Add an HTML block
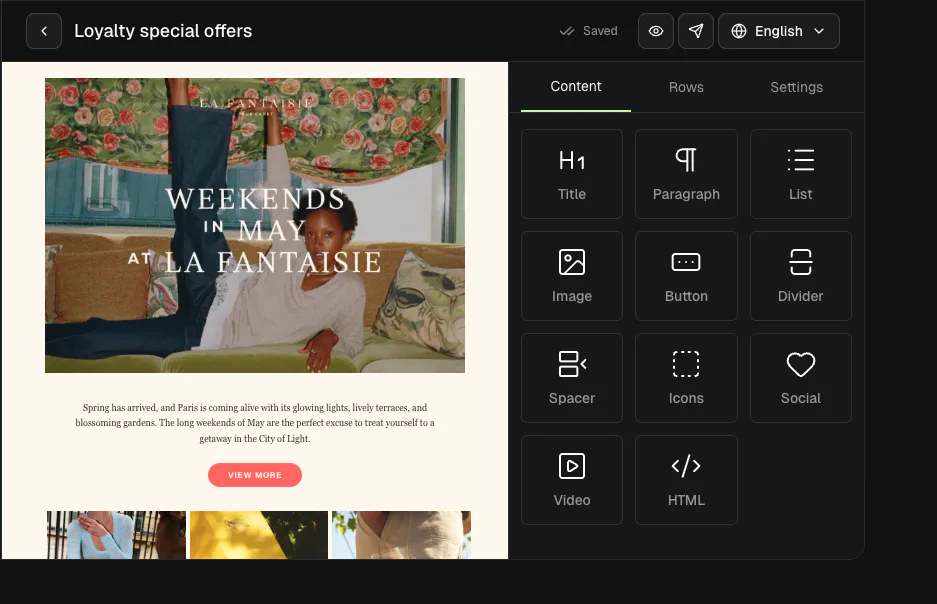This screenshot has height=604, width=937. click(x=686, y=480)
